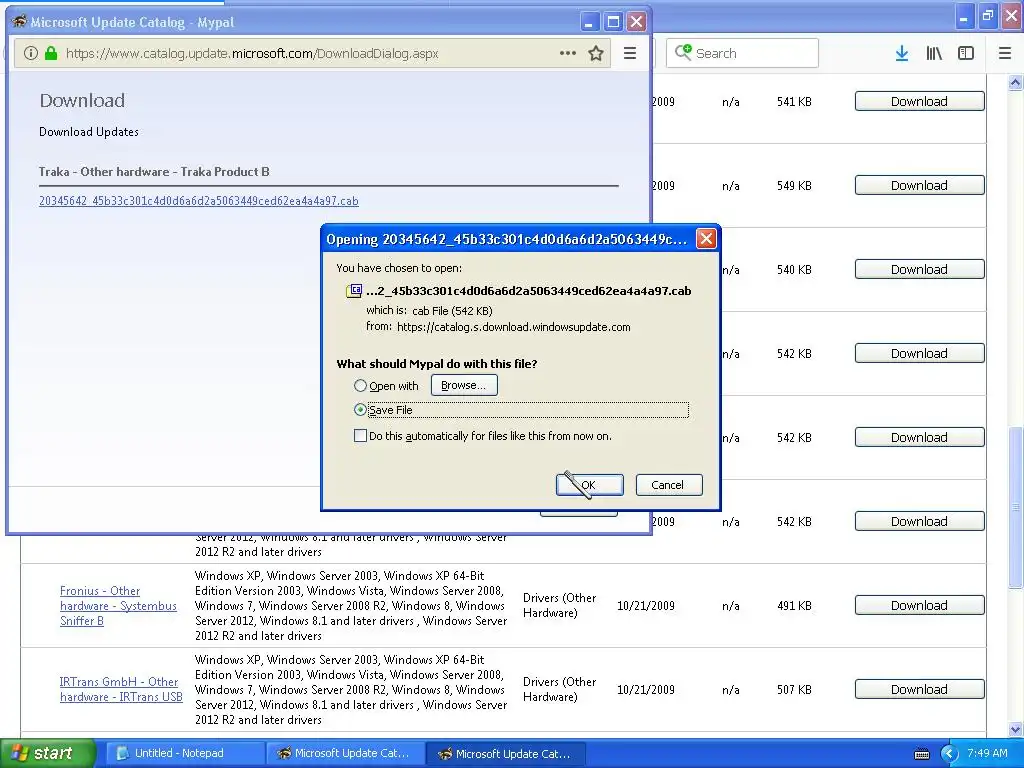Screen dimensions: 1024x768
Task: Minimize the Download popup window
Action: [589, 22]
